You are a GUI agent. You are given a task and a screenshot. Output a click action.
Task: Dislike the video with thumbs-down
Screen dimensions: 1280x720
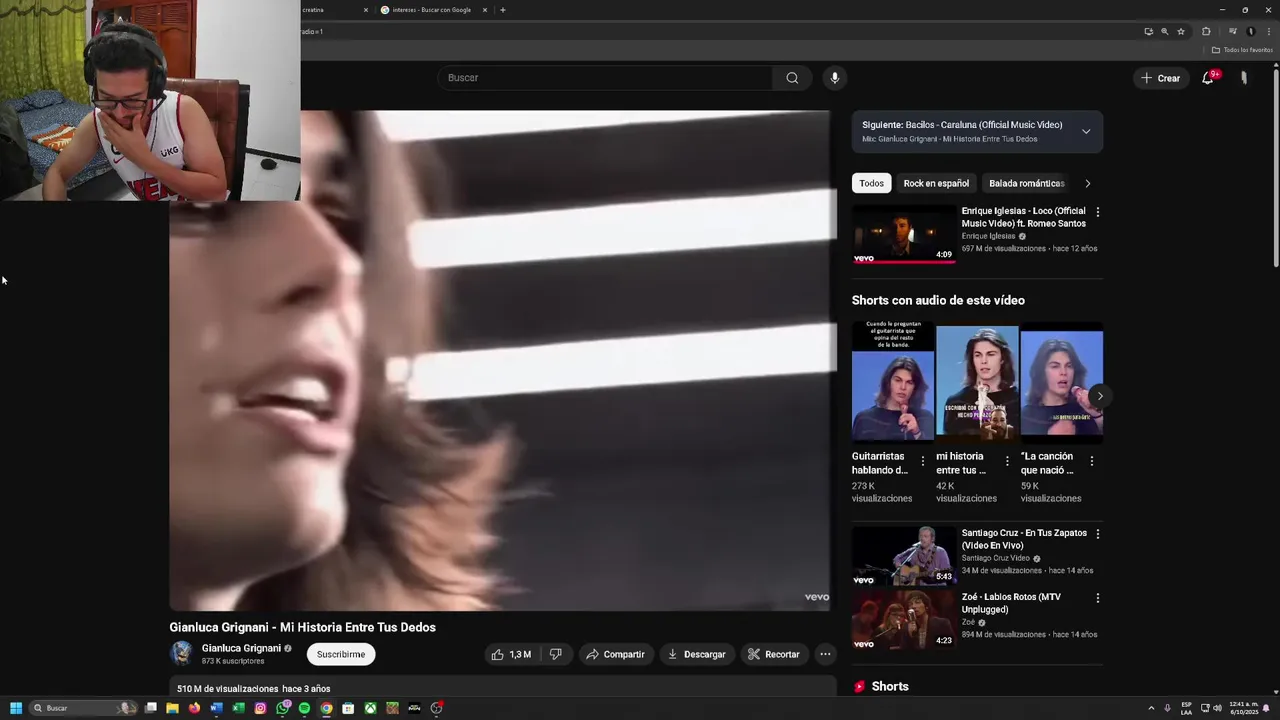(x=556, y=654)
